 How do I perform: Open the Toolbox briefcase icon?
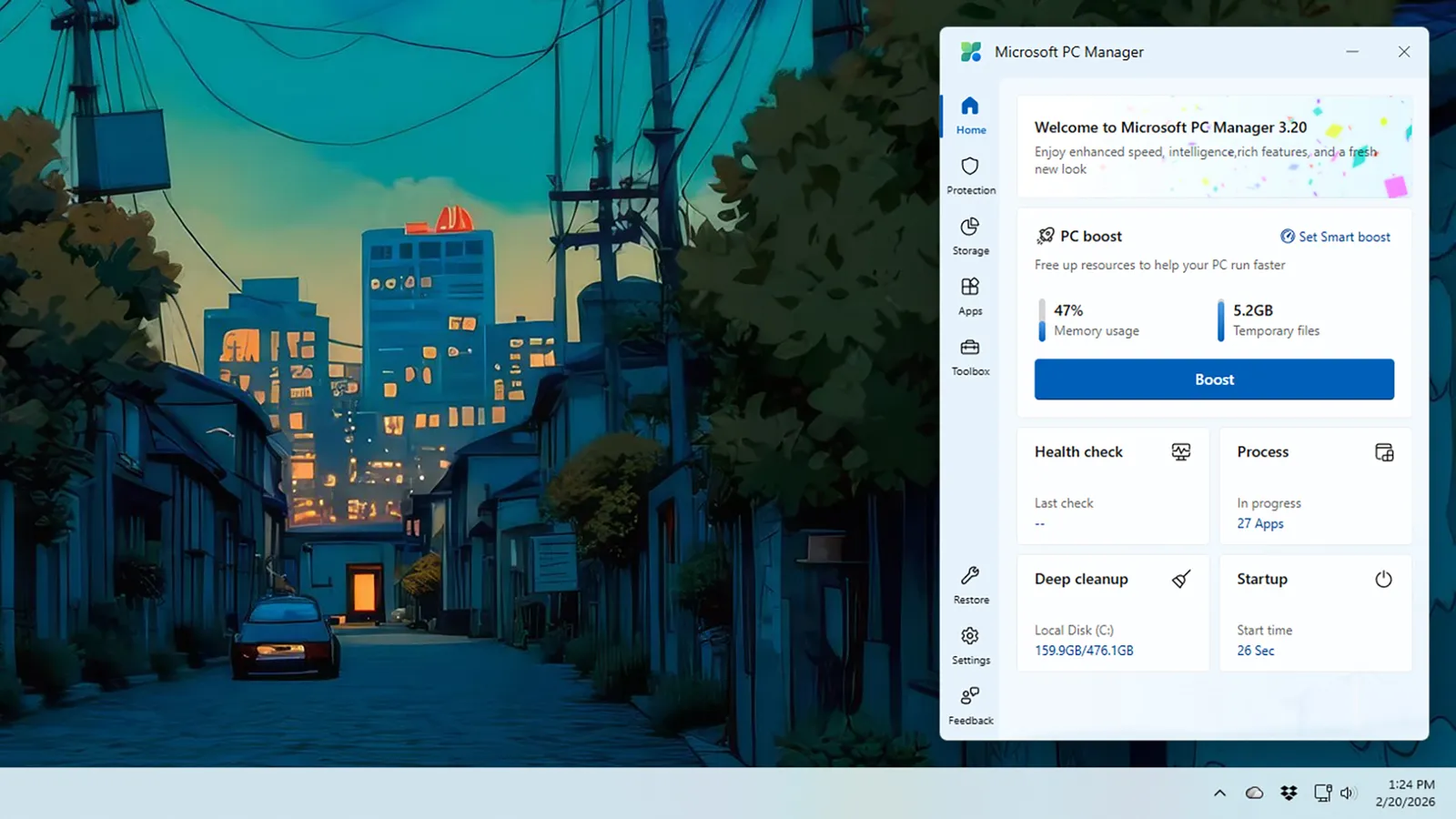pos(970,348)
